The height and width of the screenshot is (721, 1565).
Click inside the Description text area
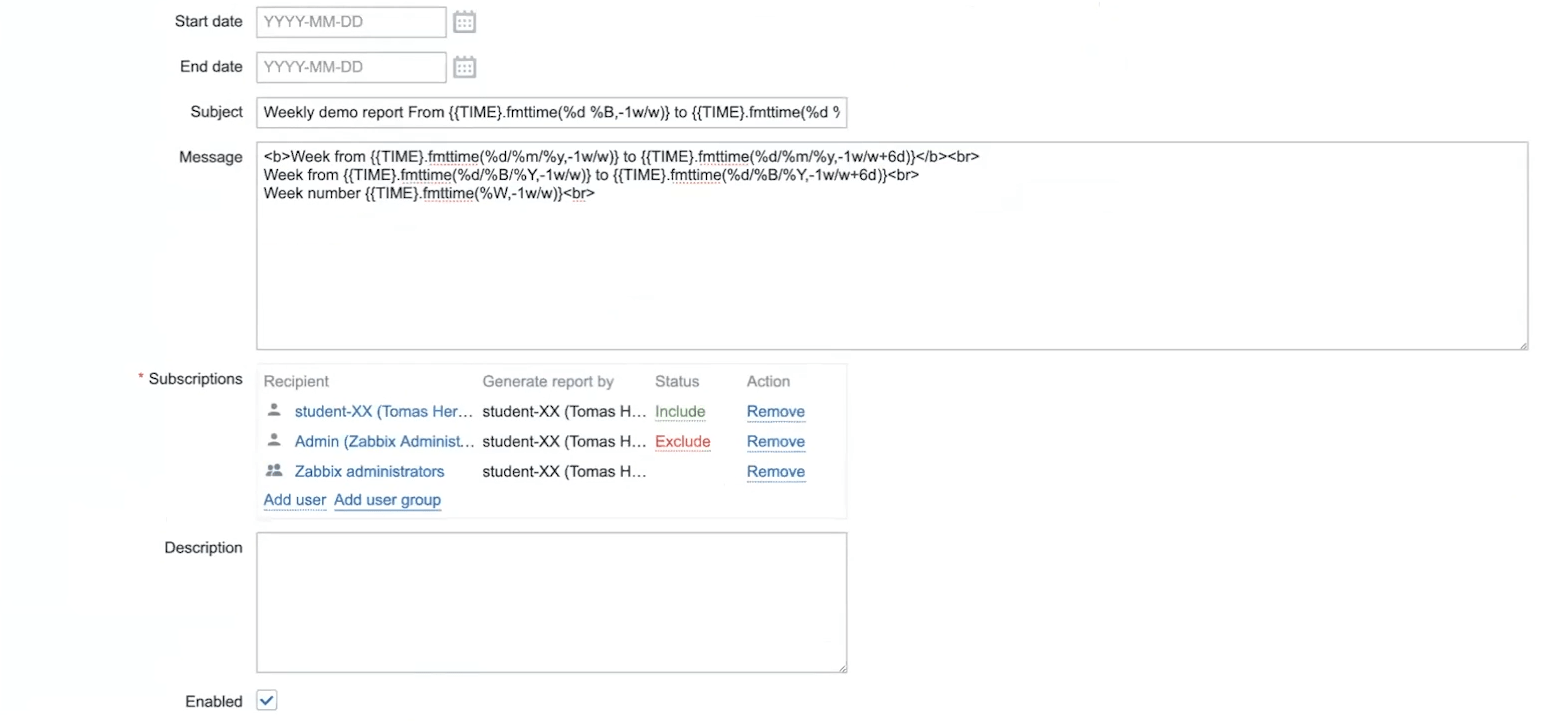pyautogui.click(x=551, y=600)
